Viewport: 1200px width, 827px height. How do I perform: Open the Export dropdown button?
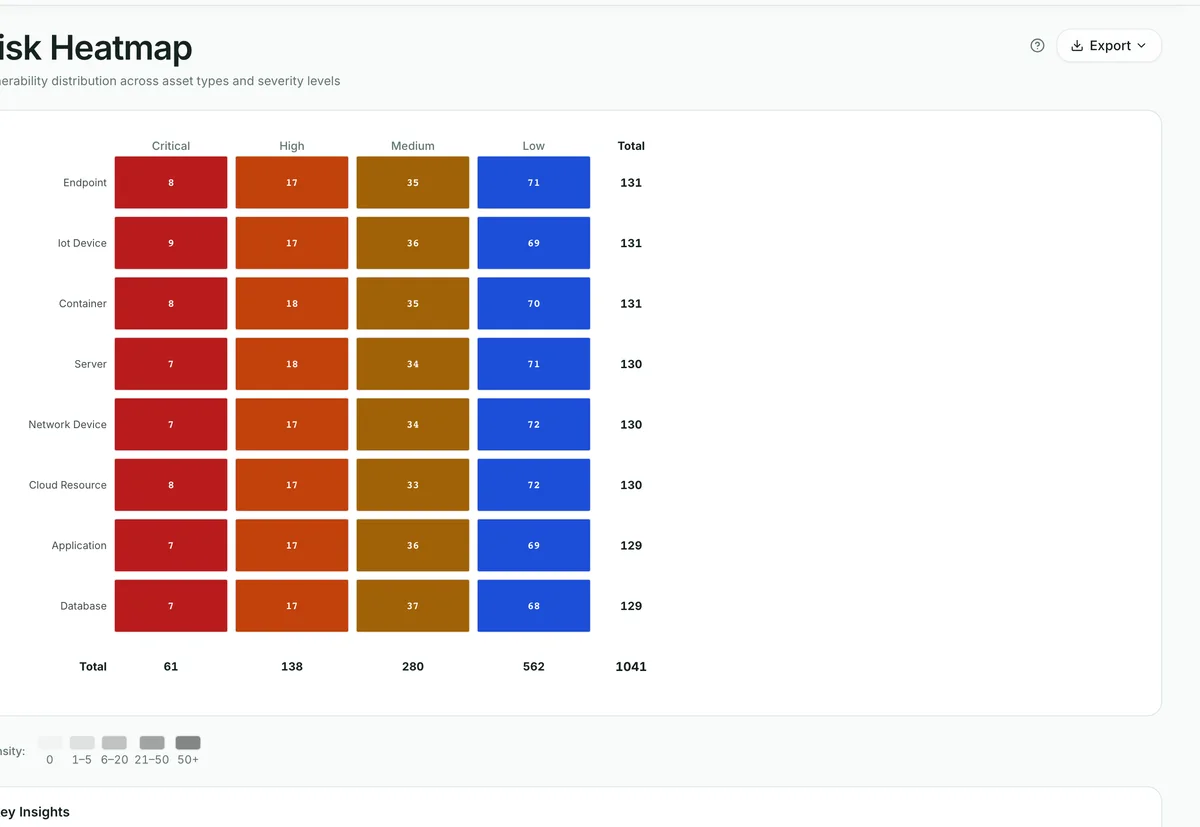[x=1108, y=45]
